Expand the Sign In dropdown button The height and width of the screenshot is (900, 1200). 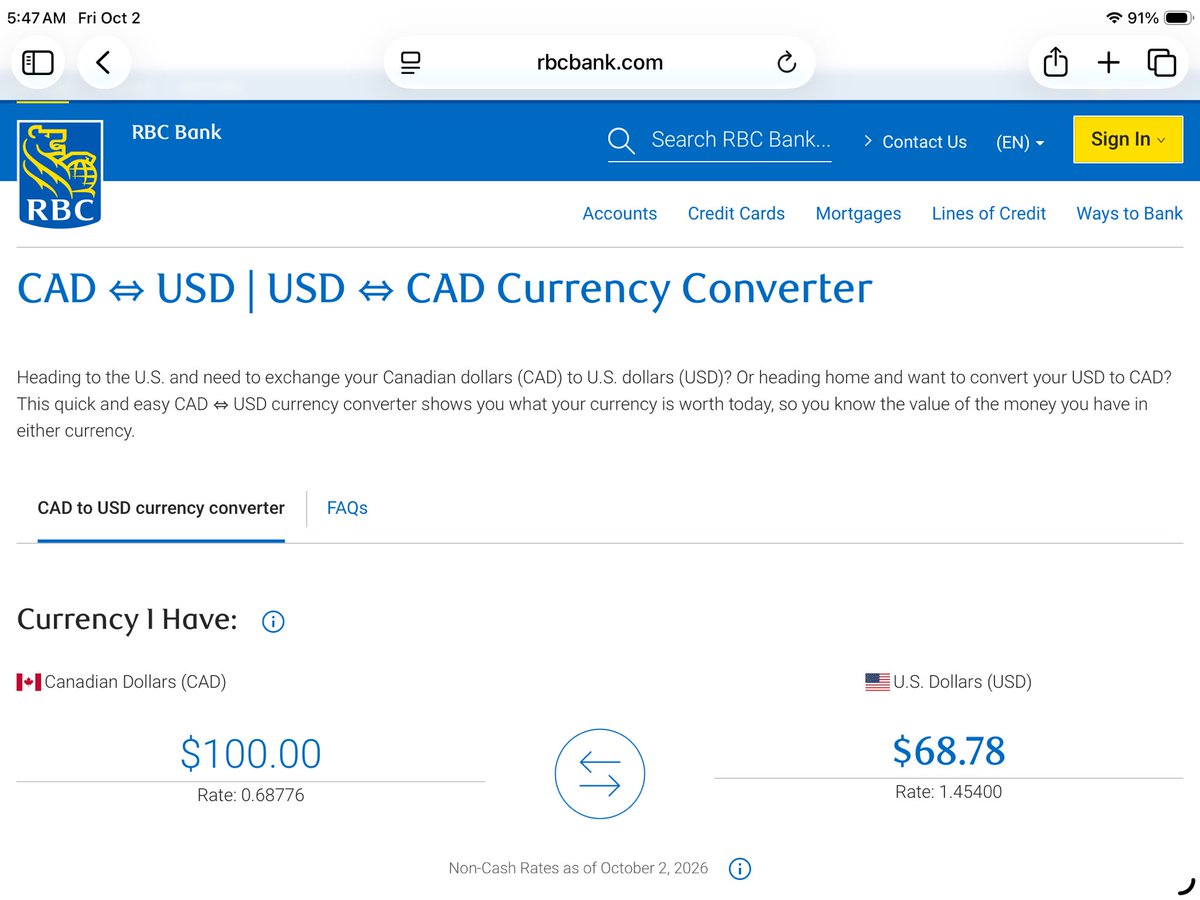point(1128,140)
